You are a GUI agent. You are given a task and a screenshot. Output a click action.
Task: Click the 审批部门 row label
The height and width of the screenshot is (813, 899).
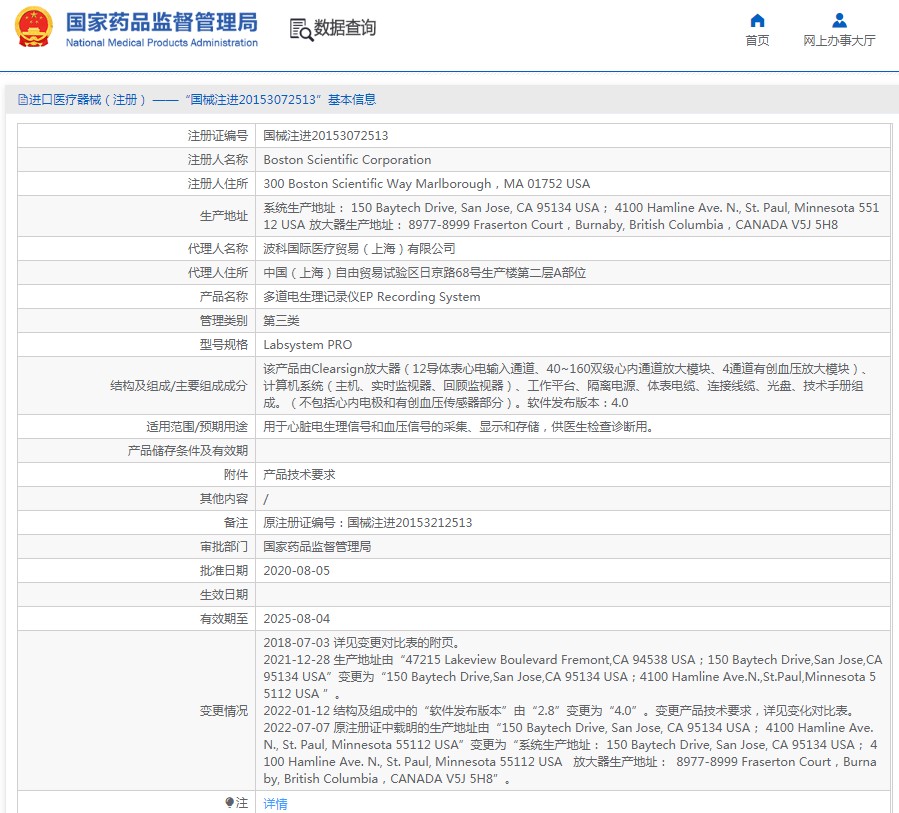[x=224, y=547]
